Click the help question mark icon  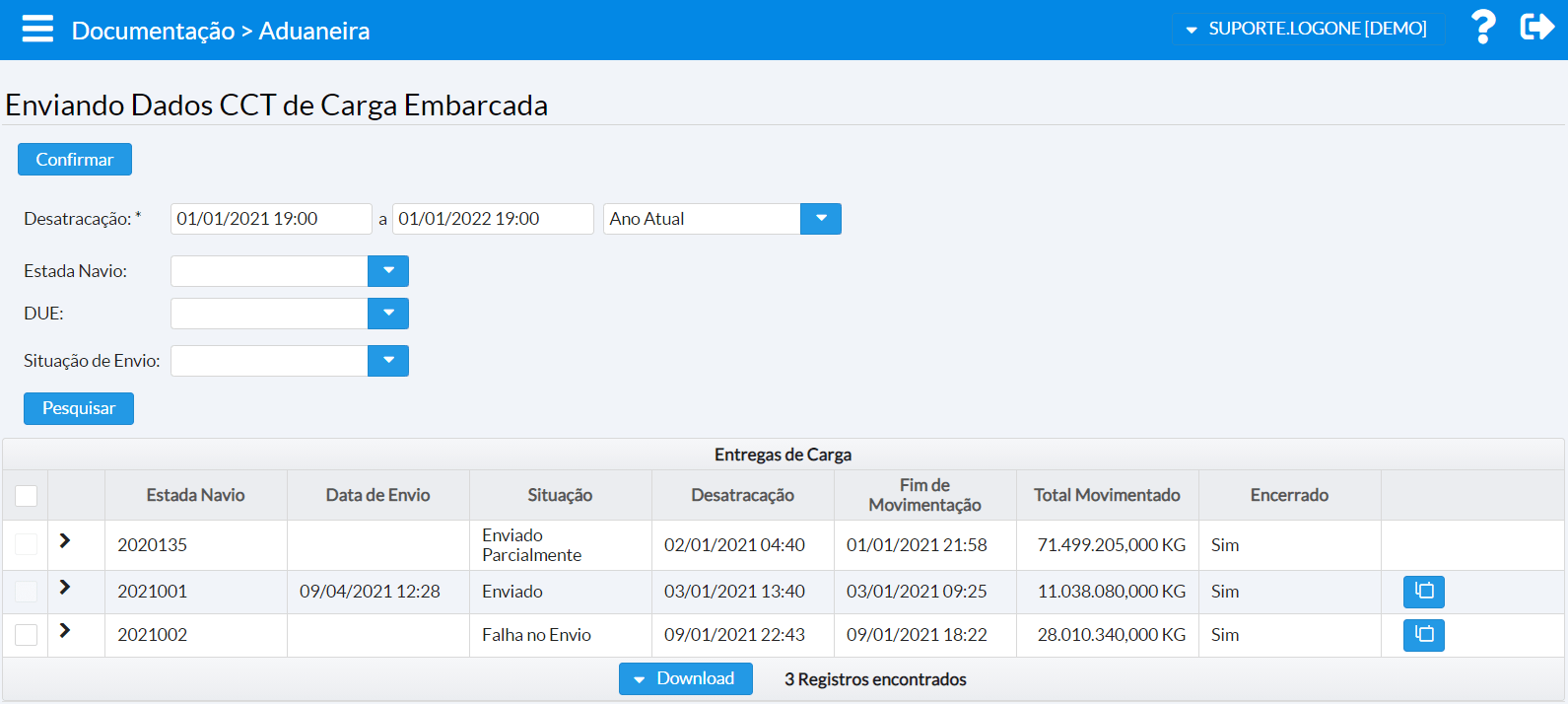[1482, 28]
